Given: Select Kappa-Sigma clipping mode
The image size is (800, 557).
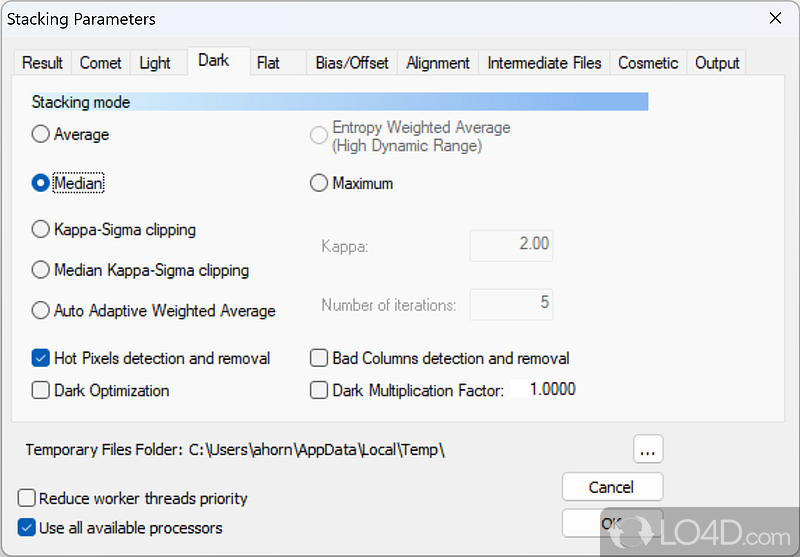Looking at the screenshot, I should (x=41, y=229).
